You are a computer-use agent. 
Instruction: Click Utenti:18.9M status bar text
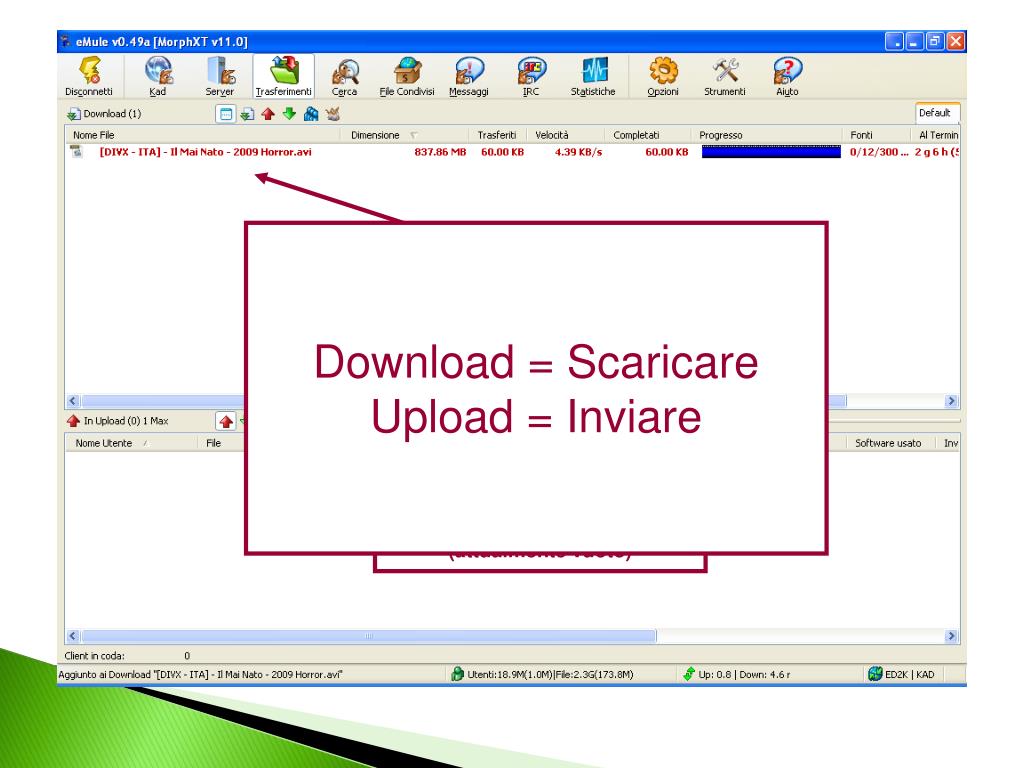(550, 675)
